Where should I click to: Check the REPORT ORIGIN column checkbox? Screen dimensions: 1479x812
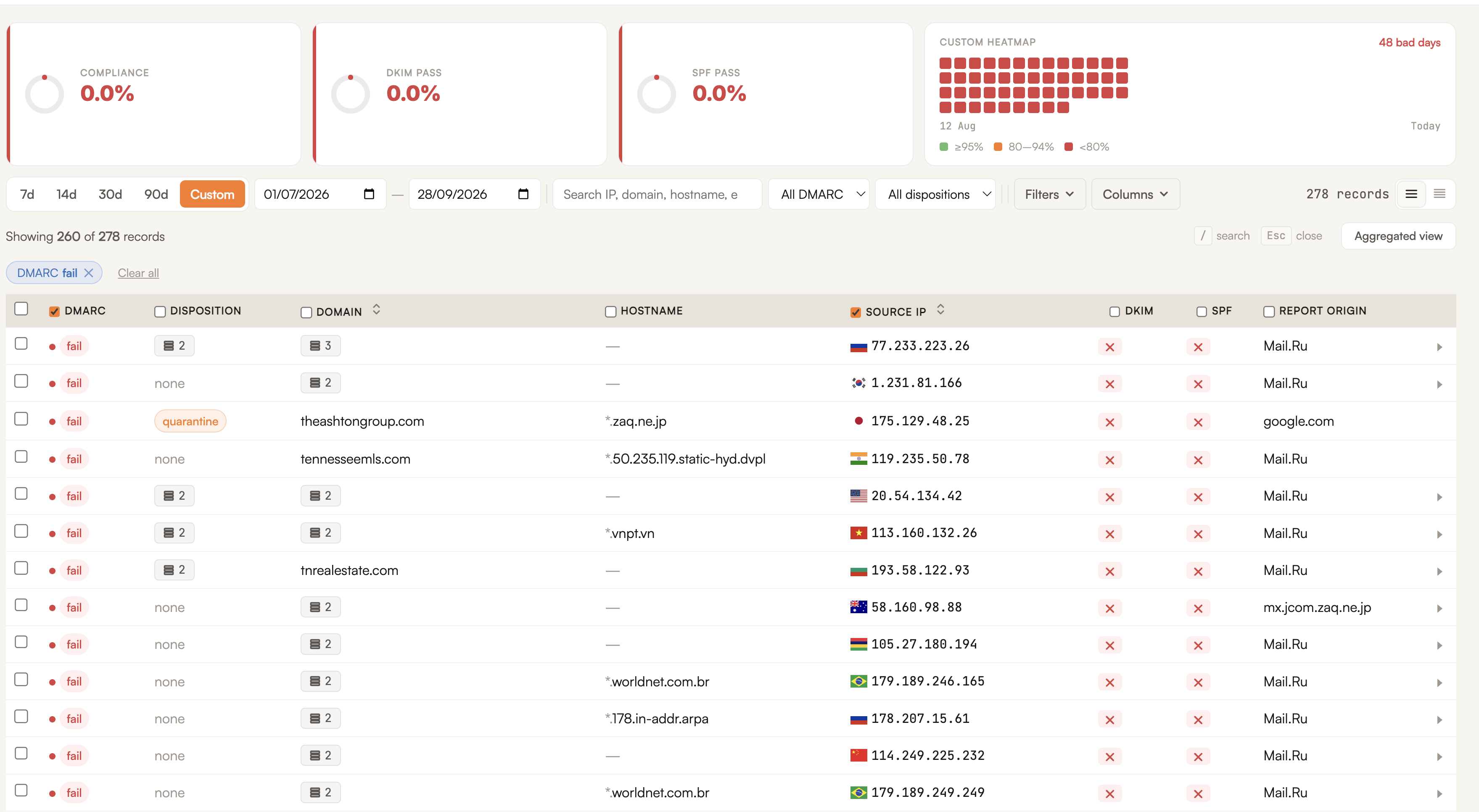tap(1269, 311)
